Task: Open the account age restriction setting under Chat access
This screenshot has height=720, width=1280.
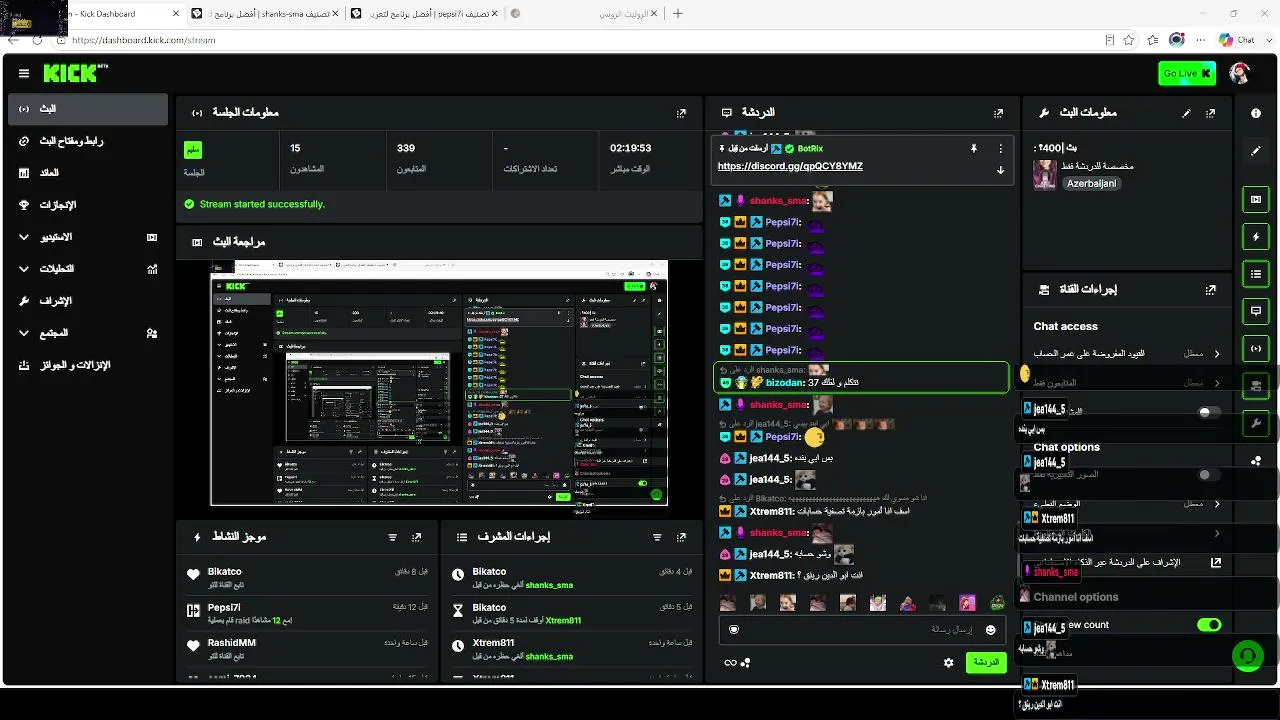Action: [1127, 354]
